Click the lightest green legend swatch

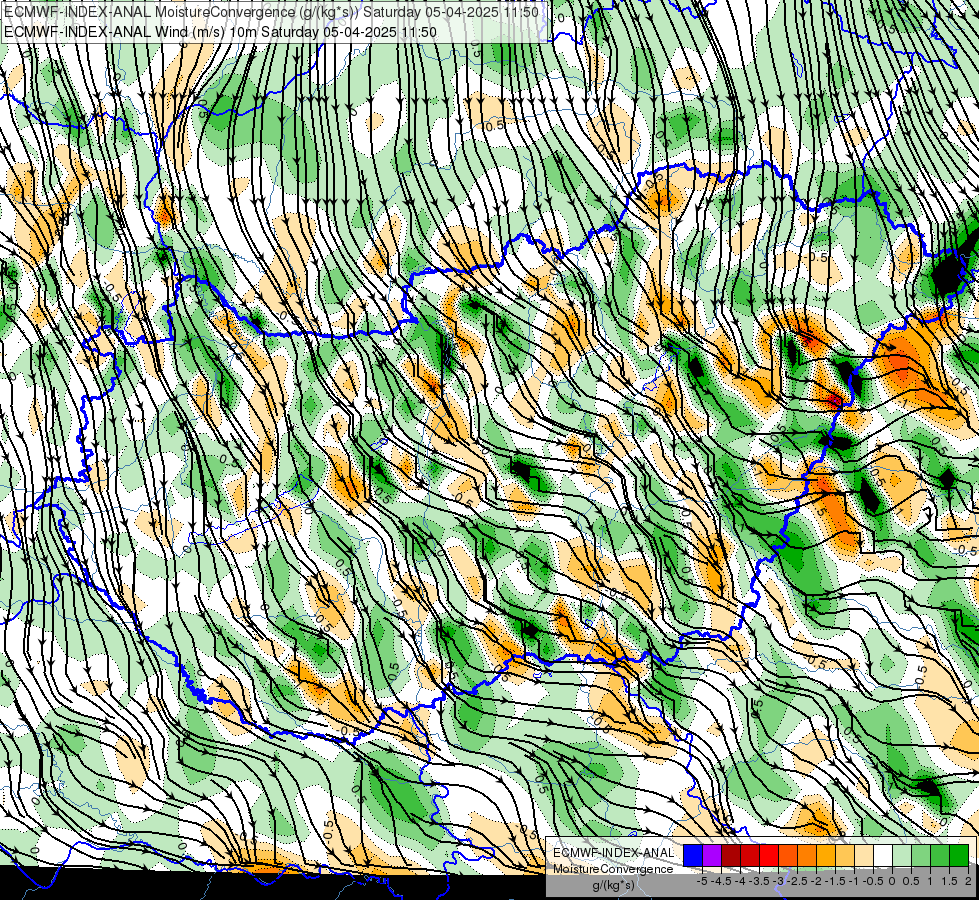pyautogui.click(x=902, y=856)
